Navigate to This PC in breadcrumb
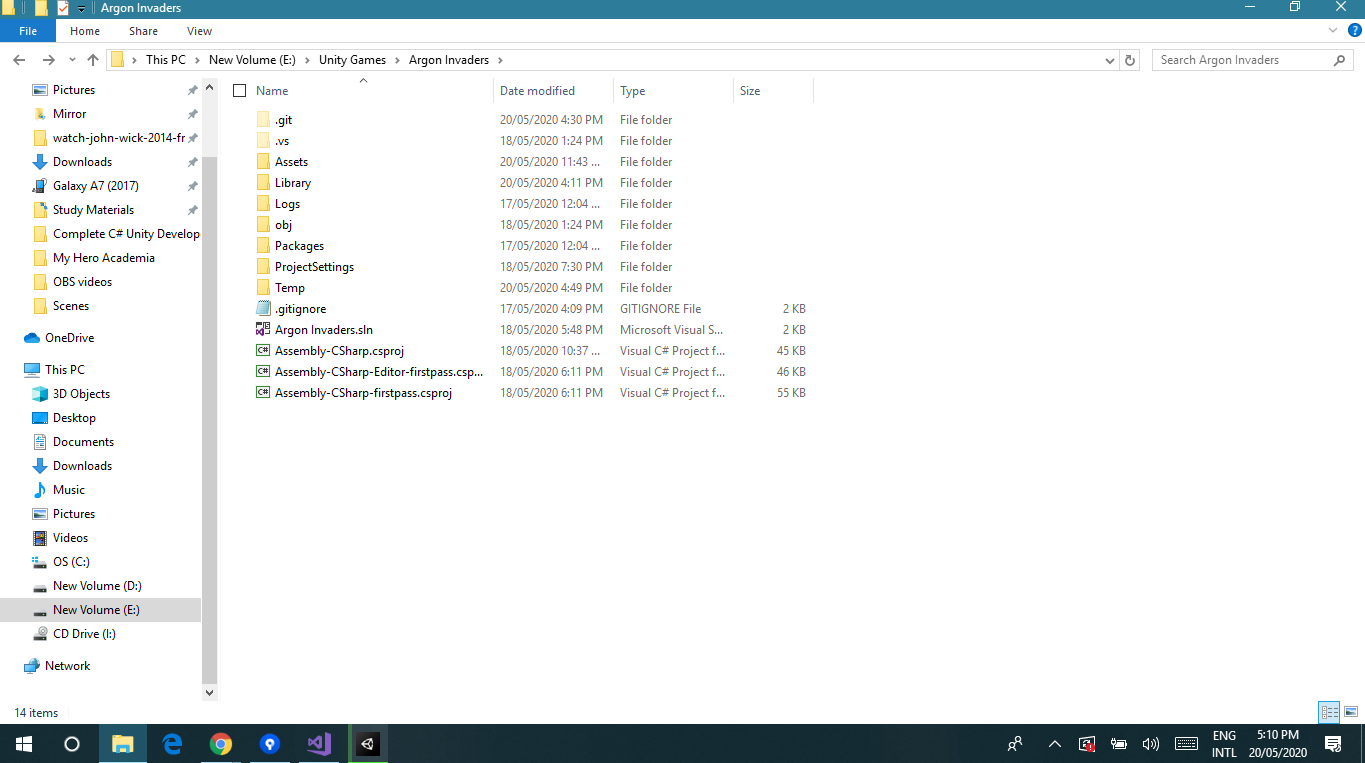The width and height of the screenshot is (1365, 763). click(165, 60)
